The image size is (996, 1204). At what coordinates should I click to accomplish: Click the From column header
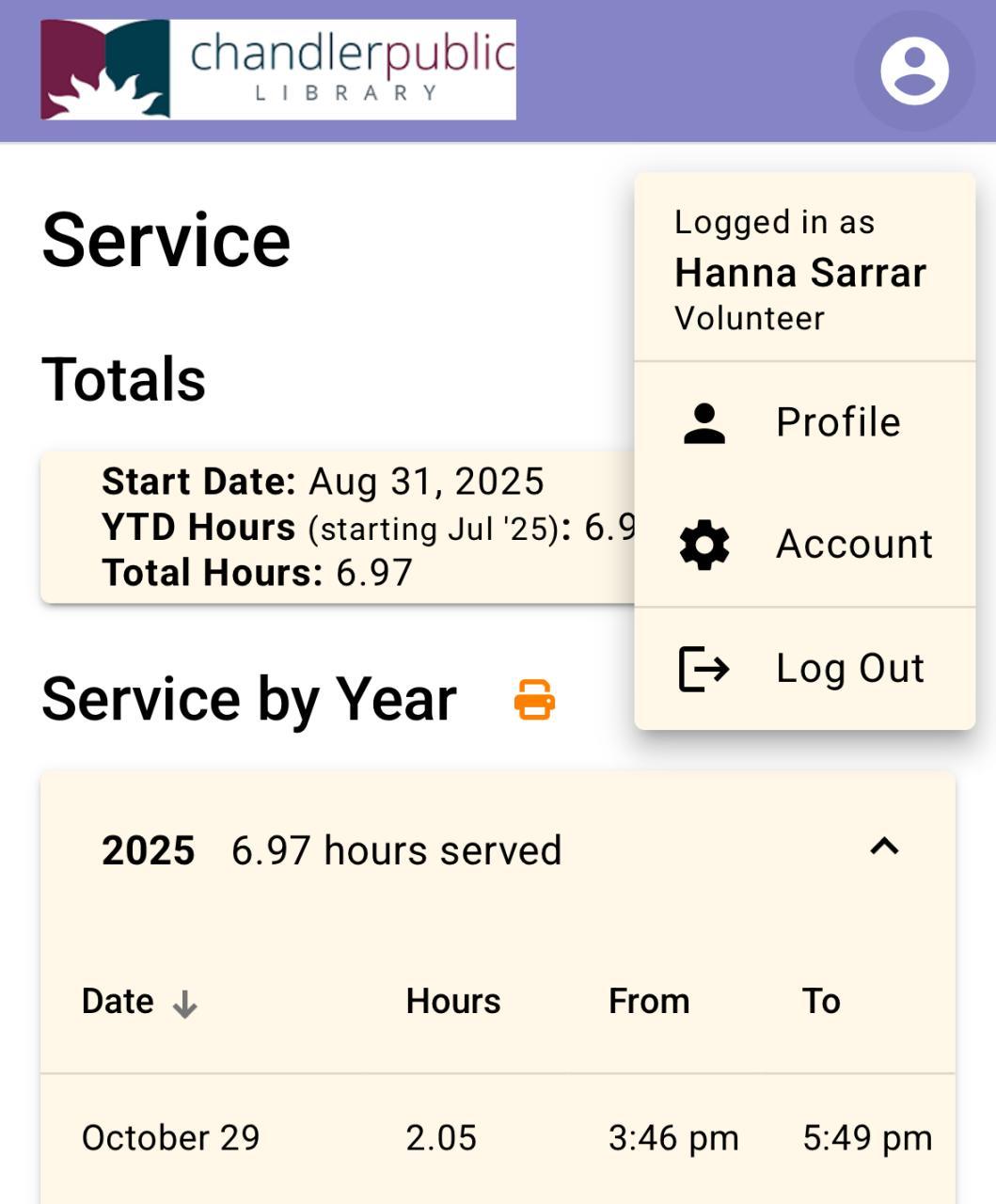(648, 1002)
